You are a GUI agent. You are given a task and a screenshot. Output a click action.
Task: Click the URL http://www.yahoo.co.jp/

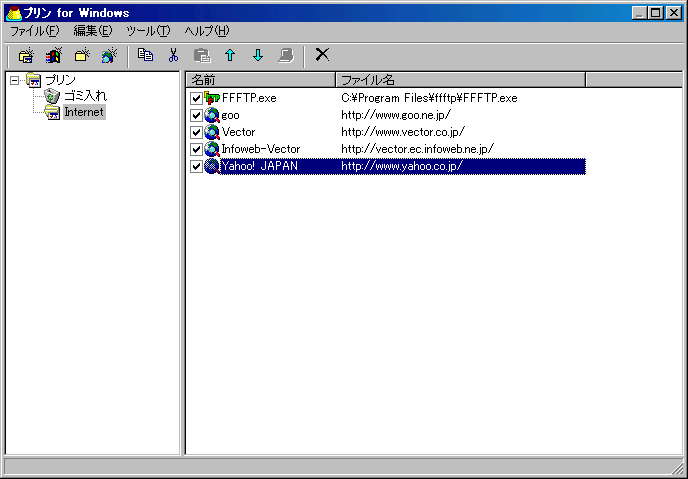402,166
